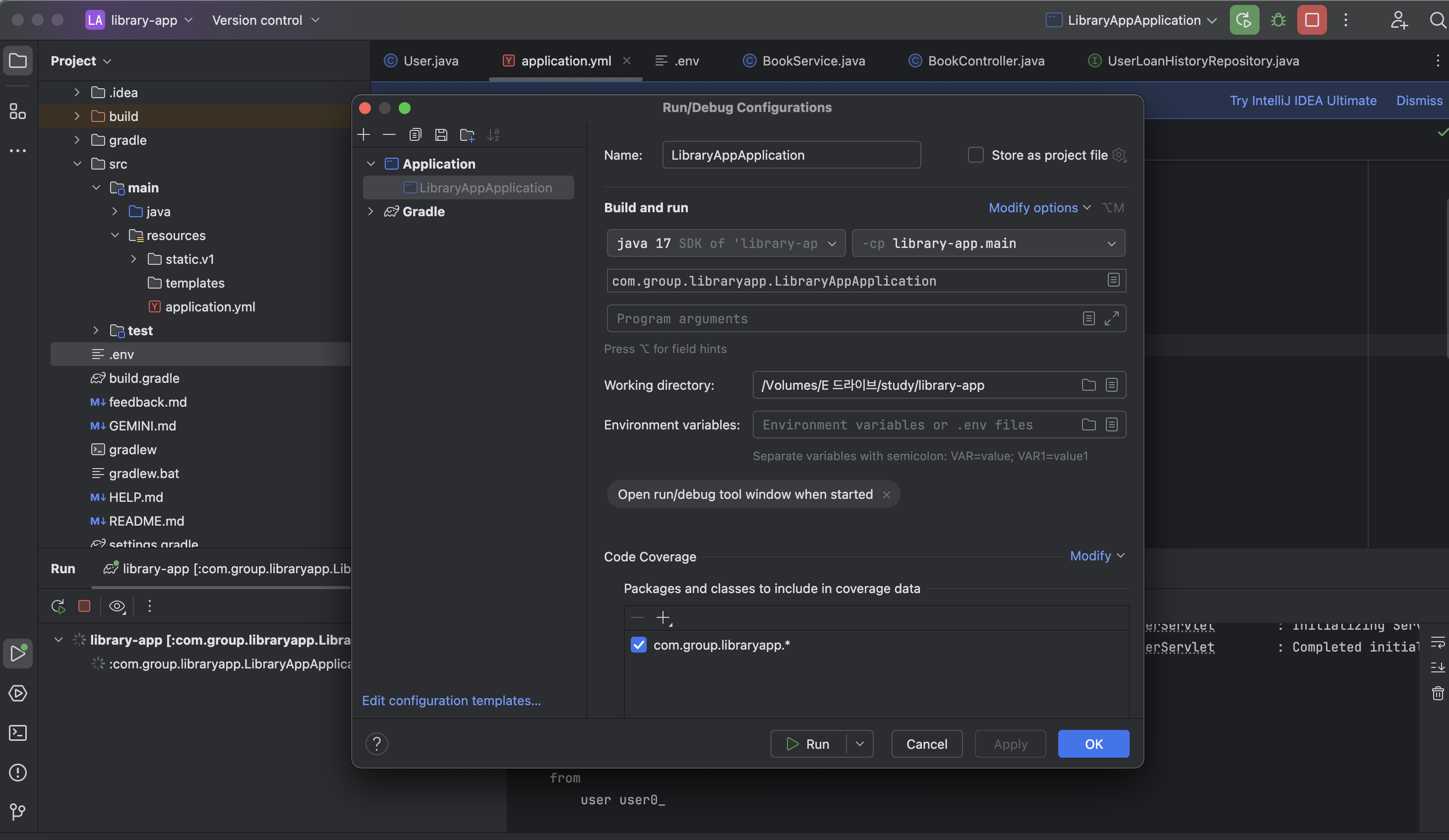Image resolution: width=1449 pixels, height=840 pixels.
Task: Insert macros into Program arguments field
Action: (1088, 318)
